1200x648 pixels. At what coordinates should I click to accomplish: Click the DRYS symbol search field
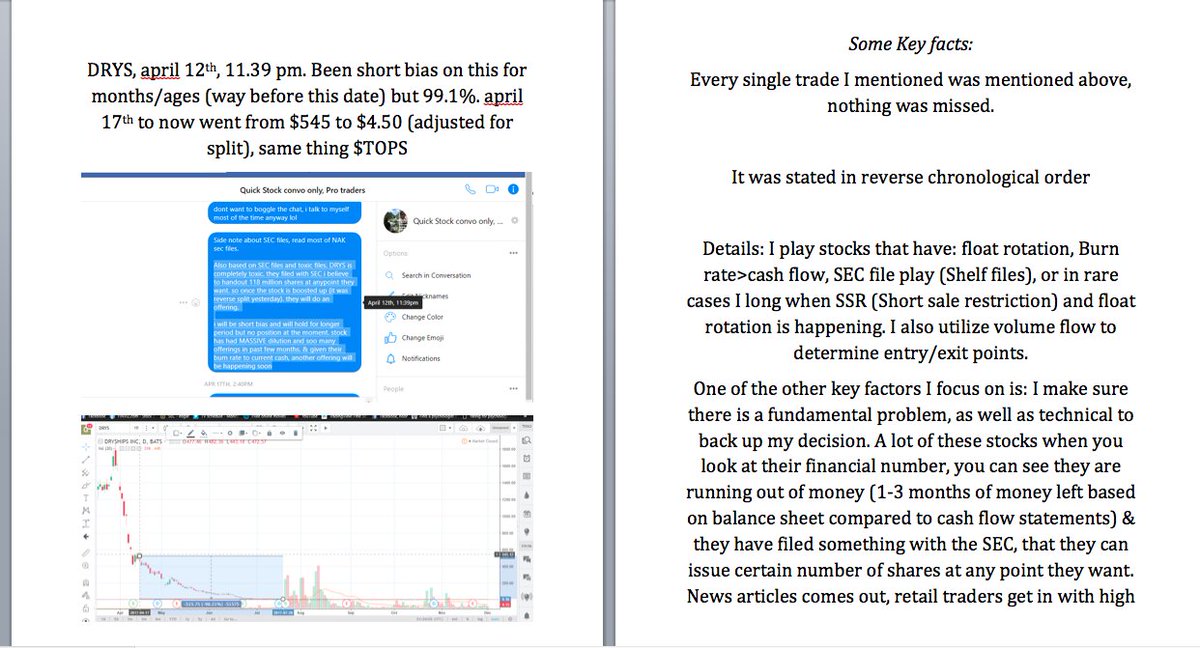tap(114, 428)
